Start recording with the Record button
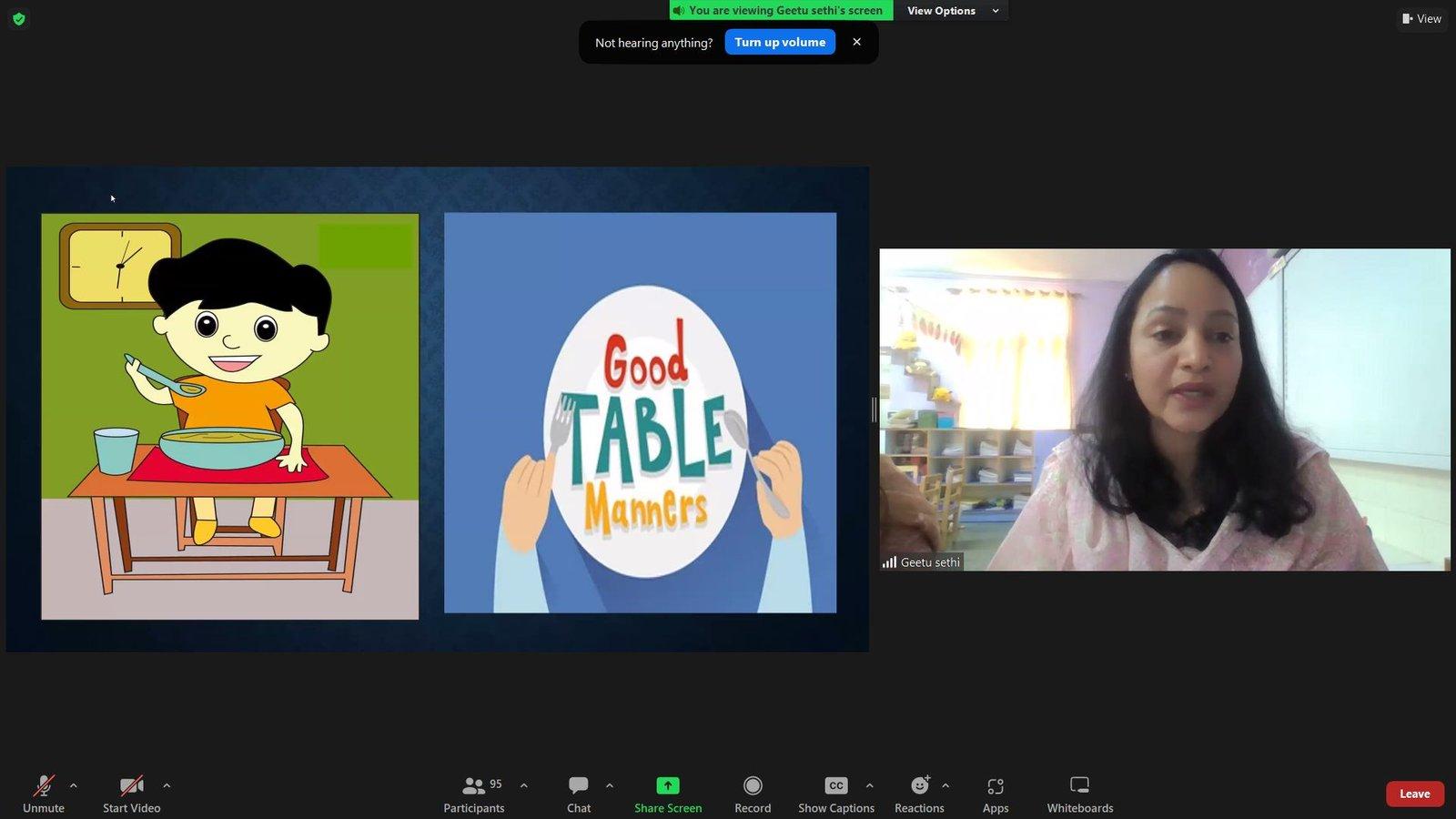Image resolution: width=1456 pixels, height=819 pixels. (753, 794)
